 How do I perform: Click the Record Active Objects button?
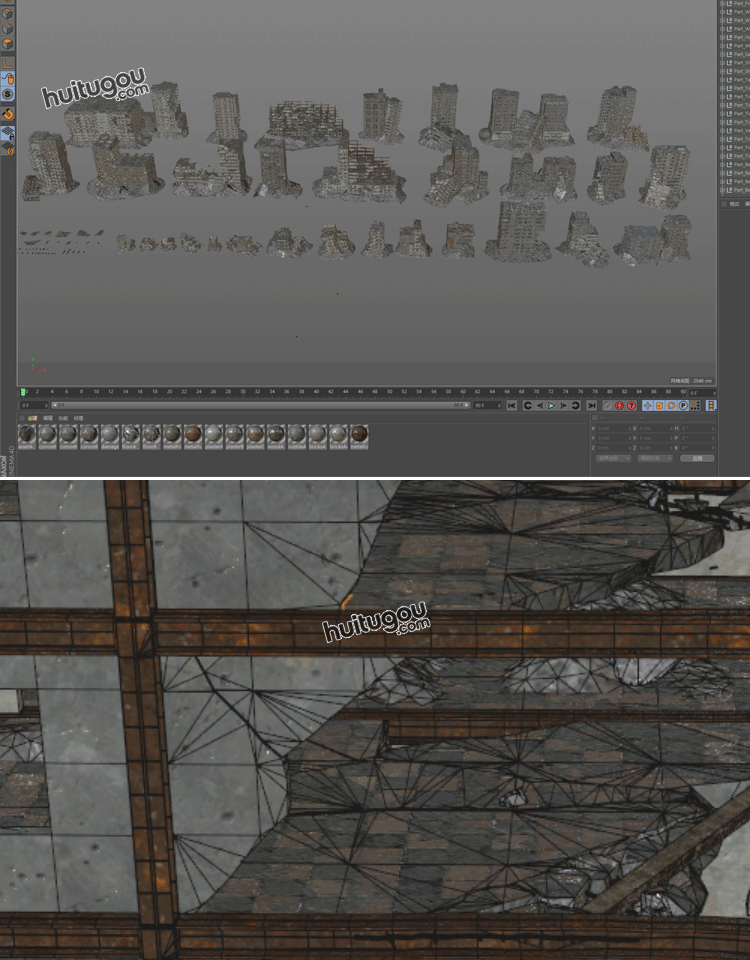[607, 405]
